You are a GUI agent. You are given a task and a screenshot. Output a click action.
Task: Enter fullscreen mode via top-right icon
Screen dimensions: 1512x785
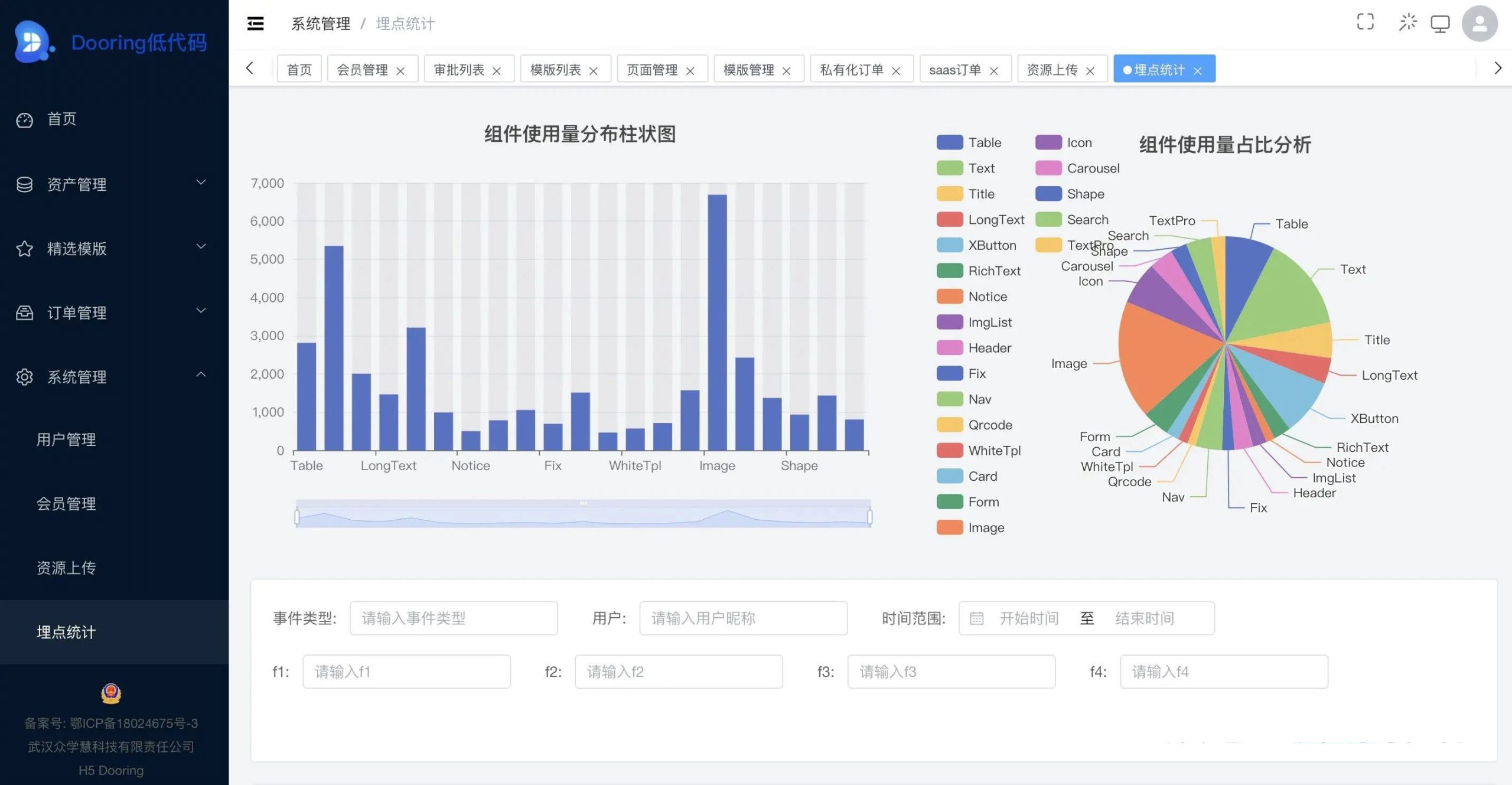coord(1365,22)
